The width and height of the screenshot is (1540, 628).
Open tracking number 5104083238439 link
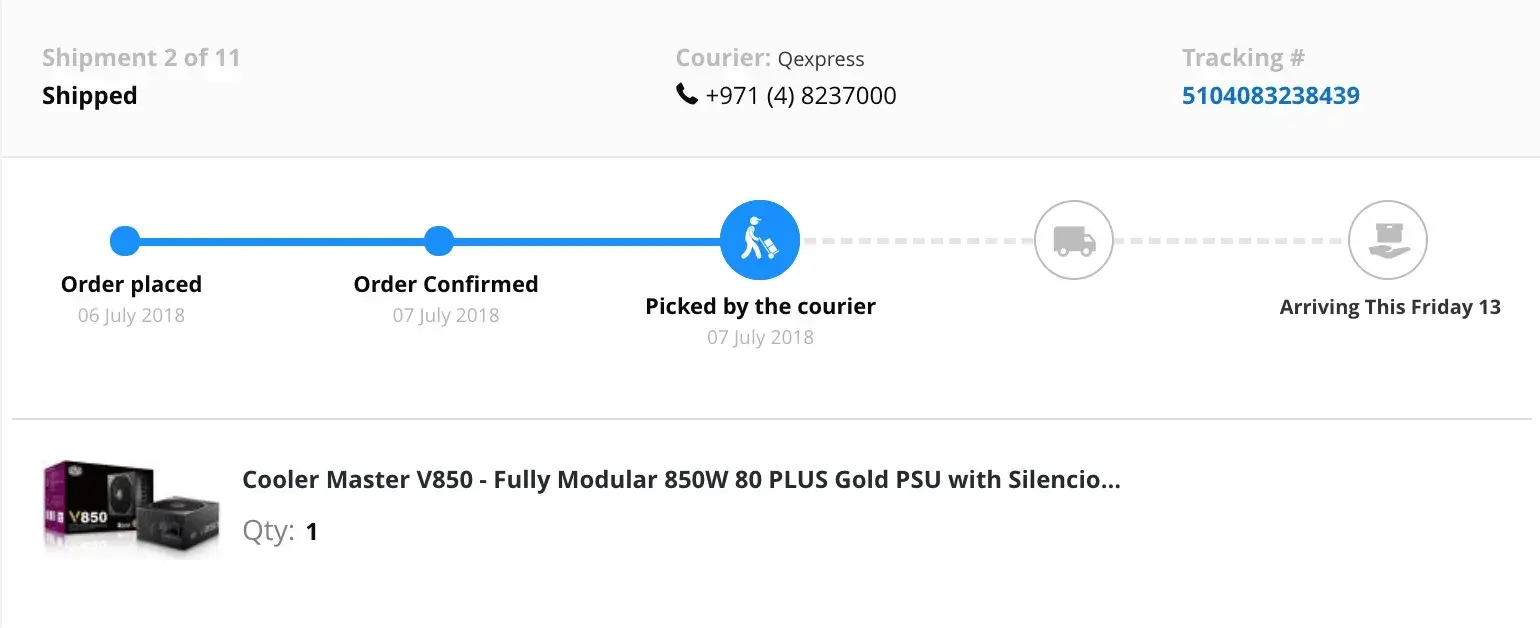pyautogui.click(x=1270, y=96)
